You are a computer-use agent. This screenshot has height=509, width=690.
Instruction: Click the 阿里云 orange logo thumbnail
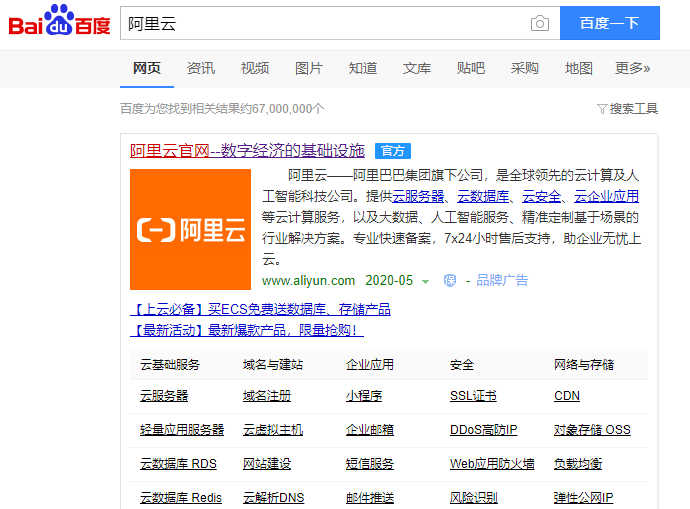(190, 229)
